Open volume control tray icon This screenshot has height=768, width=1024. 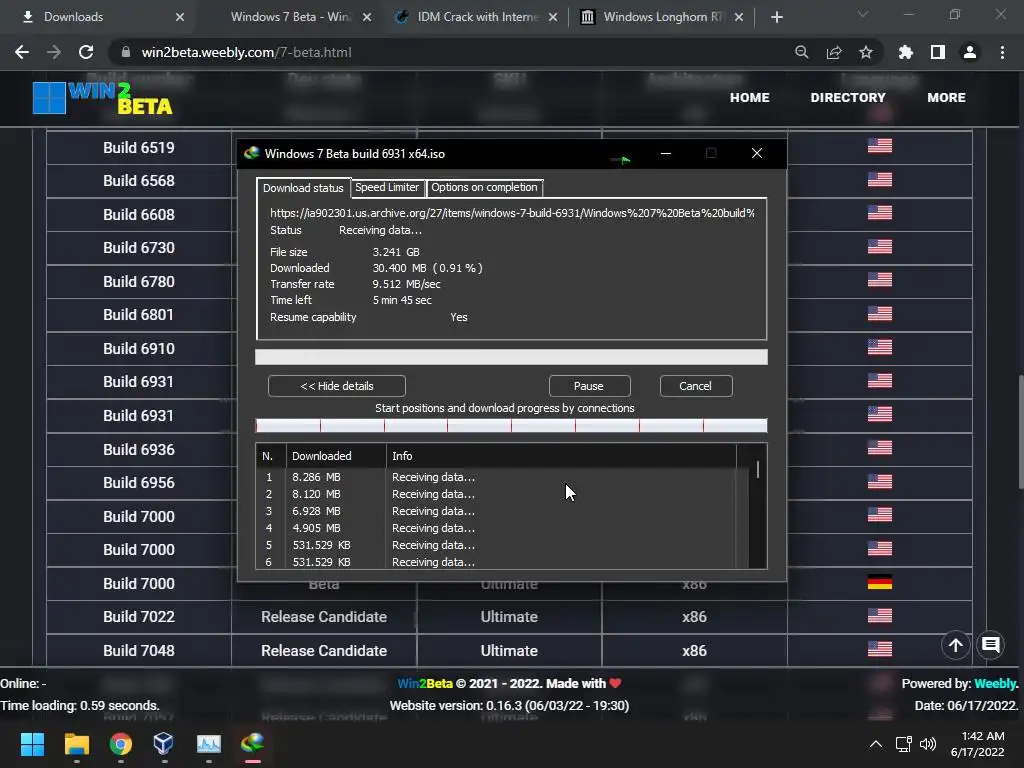928,744
